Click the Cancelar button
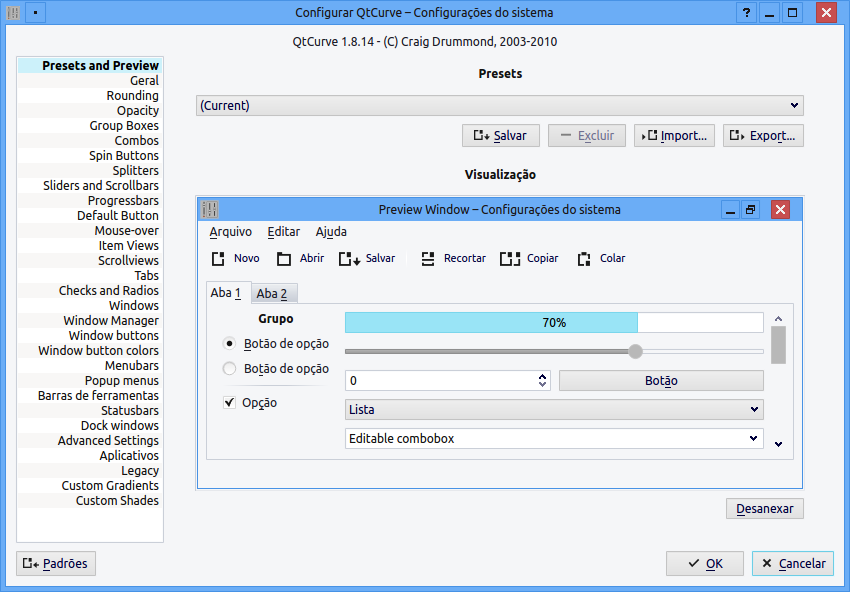 click(x=793, y=563)
